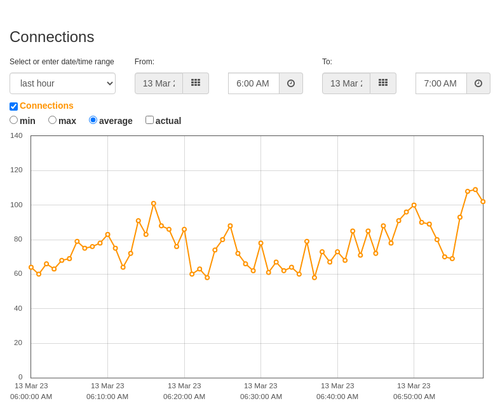This screenshot has height=403, width=500.
Task: Click the highest data point near 06:58 AM
Action: click(475, 190)
